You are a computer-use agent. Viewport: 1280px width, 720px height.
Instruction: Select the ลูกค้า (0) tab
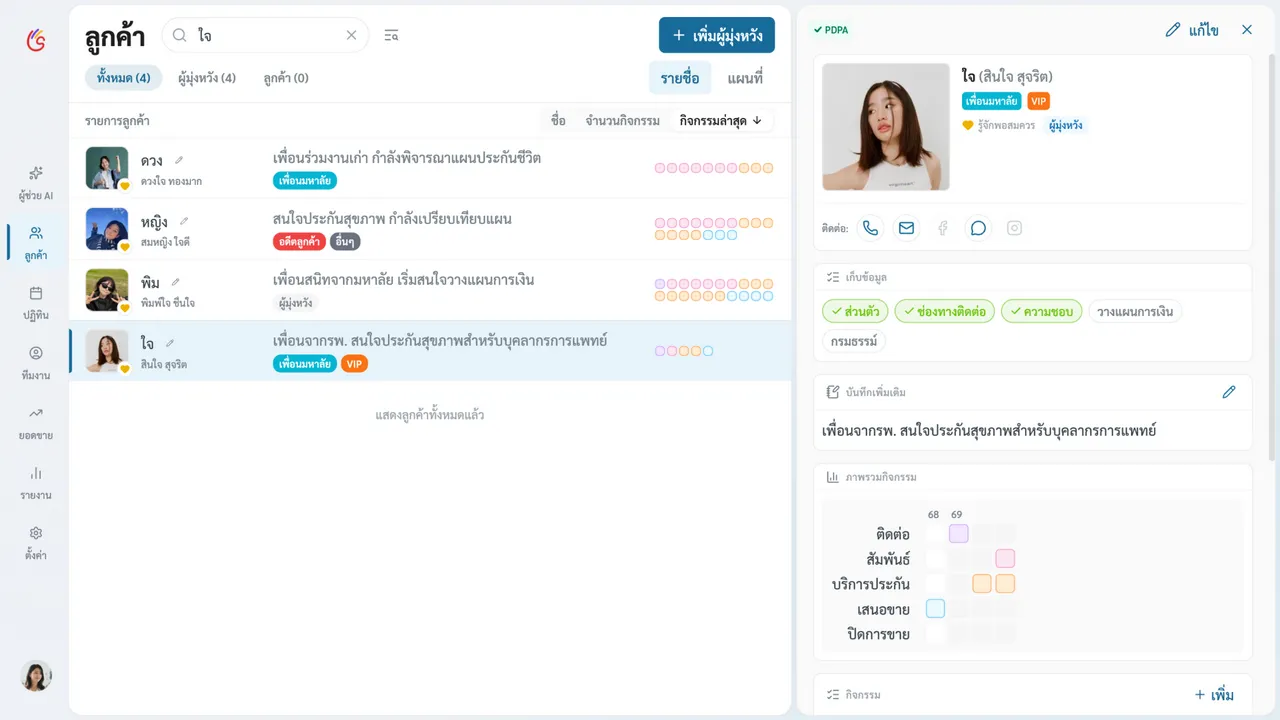coord(286,78)
